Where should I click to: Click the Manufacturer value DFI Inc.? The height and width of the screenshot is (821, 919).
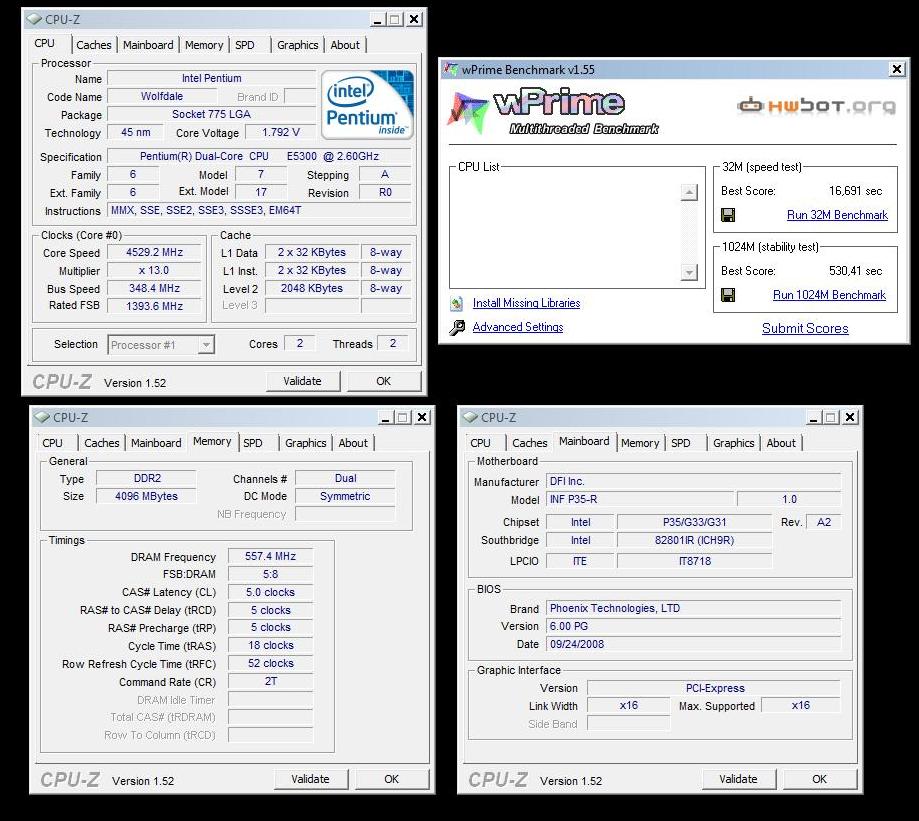(694, 482)
